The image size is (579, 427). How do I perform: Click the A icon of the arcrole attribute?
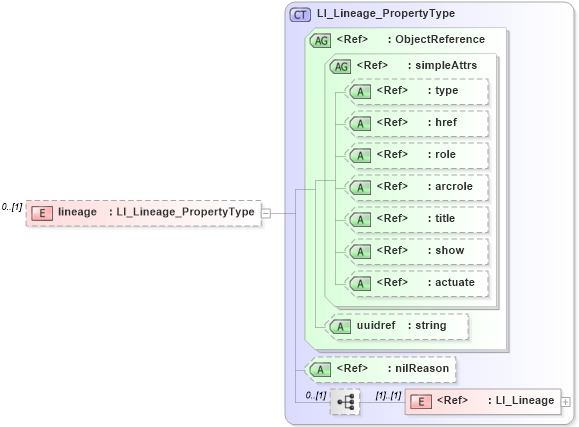click(x=360, y=188)
